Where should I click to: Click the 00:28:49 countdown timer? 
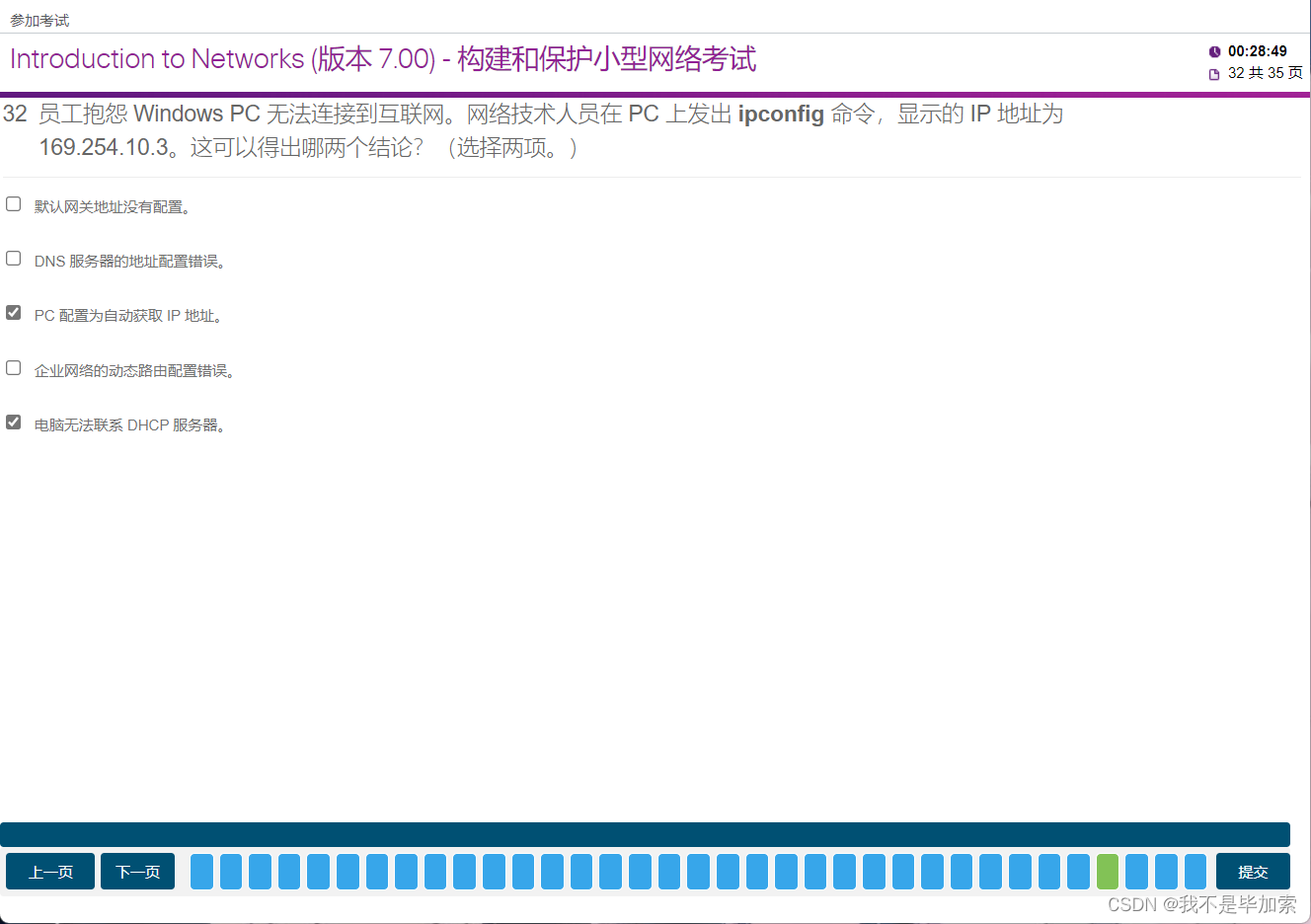pyautogui.click(x=1257, y=51)
